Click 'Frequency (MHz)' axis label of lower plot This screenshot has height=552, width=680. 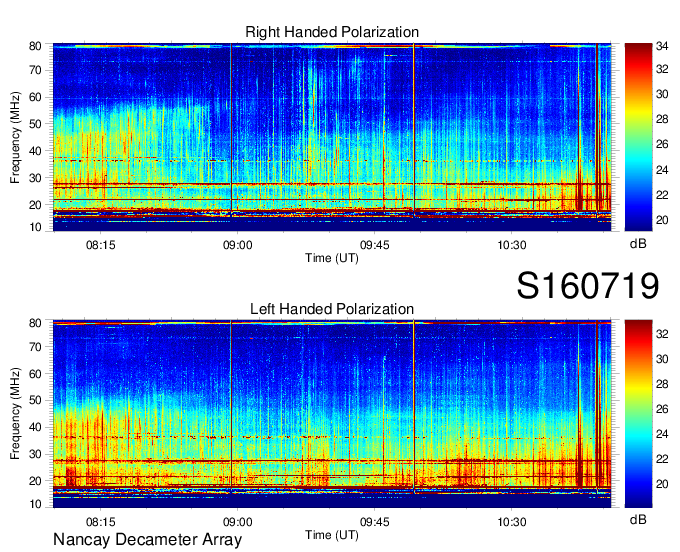[x=15, y=414]
